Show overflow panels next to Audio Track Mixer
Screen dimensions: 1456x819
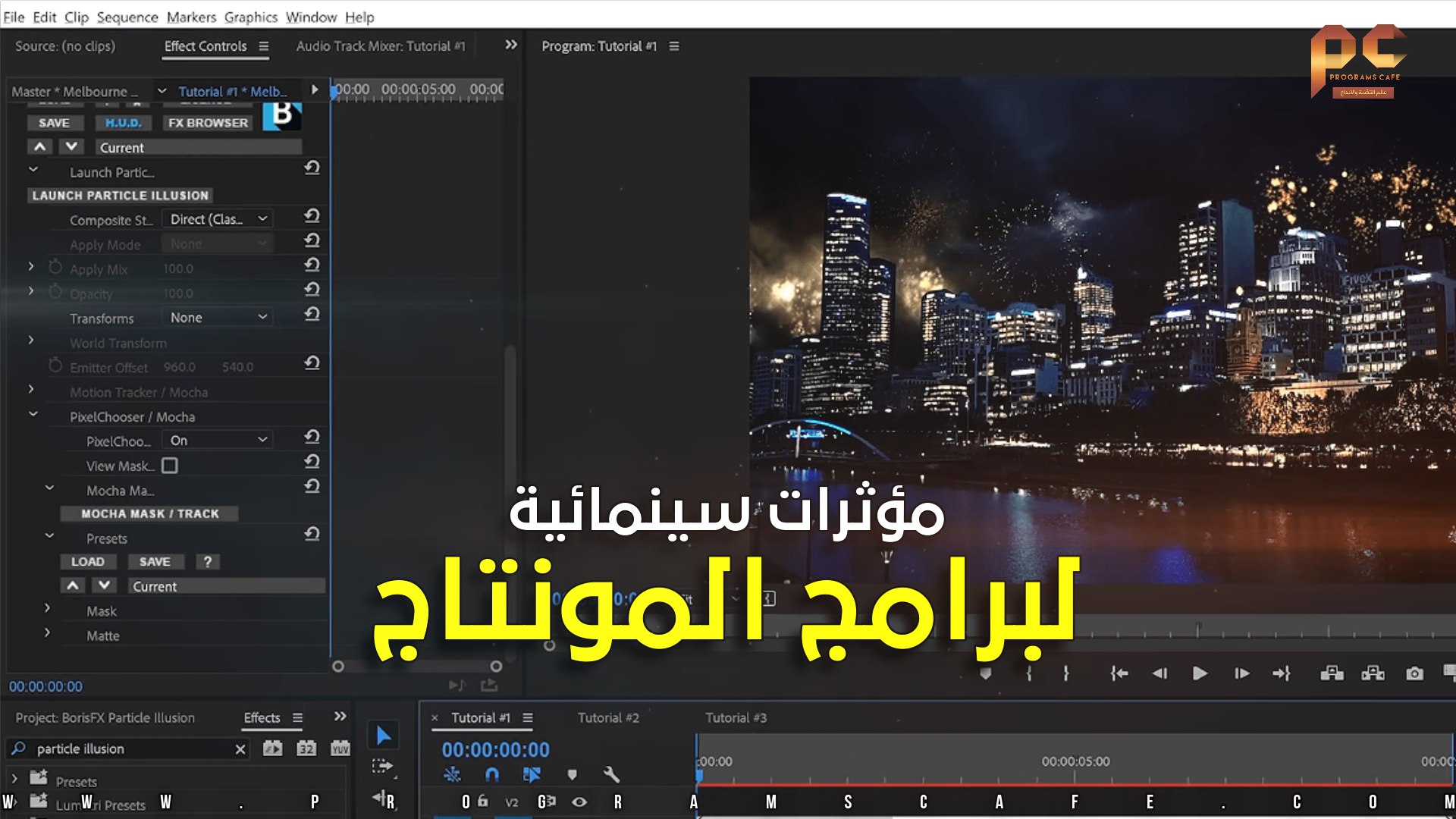click(511, 45)
